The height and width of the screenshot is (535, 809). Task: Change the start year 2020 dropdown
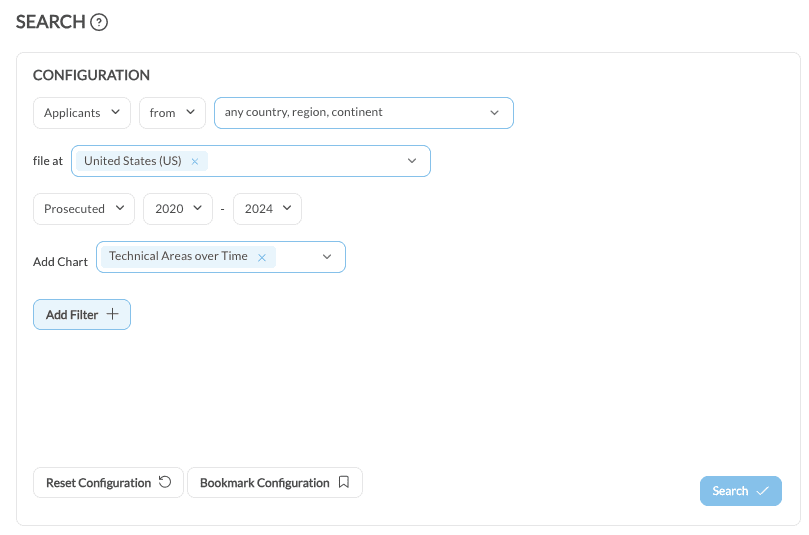(177, 209)
